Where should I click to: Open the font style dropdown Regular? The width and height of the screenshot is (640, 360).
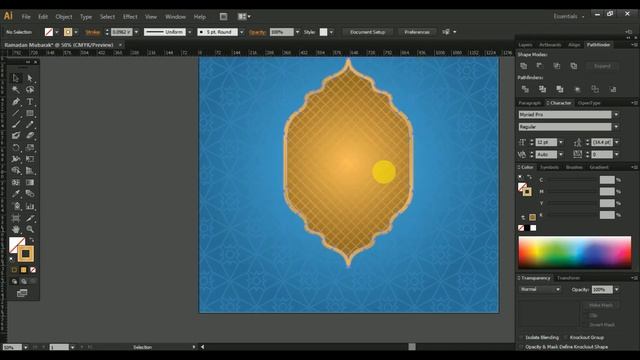pos(616,127)
